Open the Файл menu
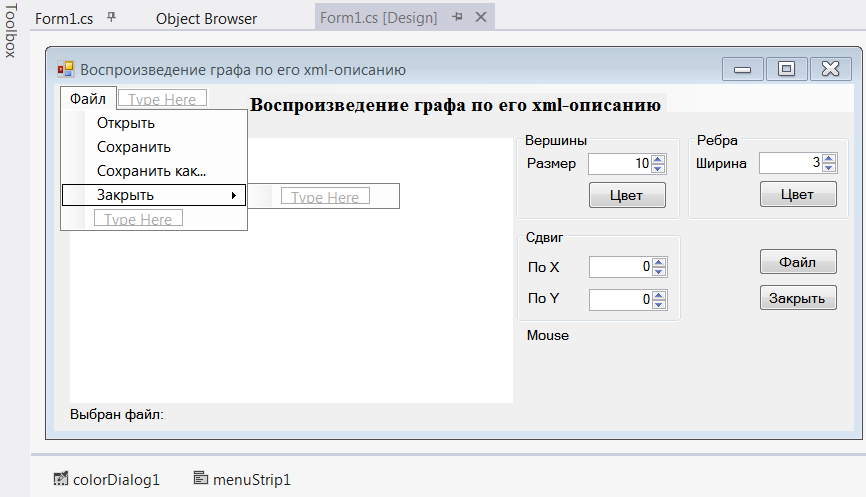The image size is (866, 497). pos(88,99)
